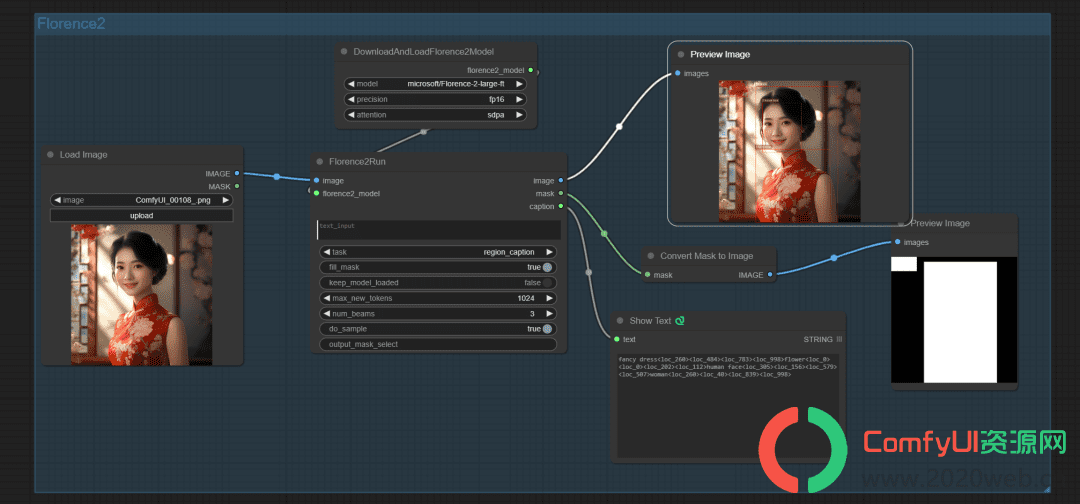The width and height of the screenshot is (1080, 504).
Task: Click the blue link midpoint after Convert Mask to Image
Action: coord(833,258)
